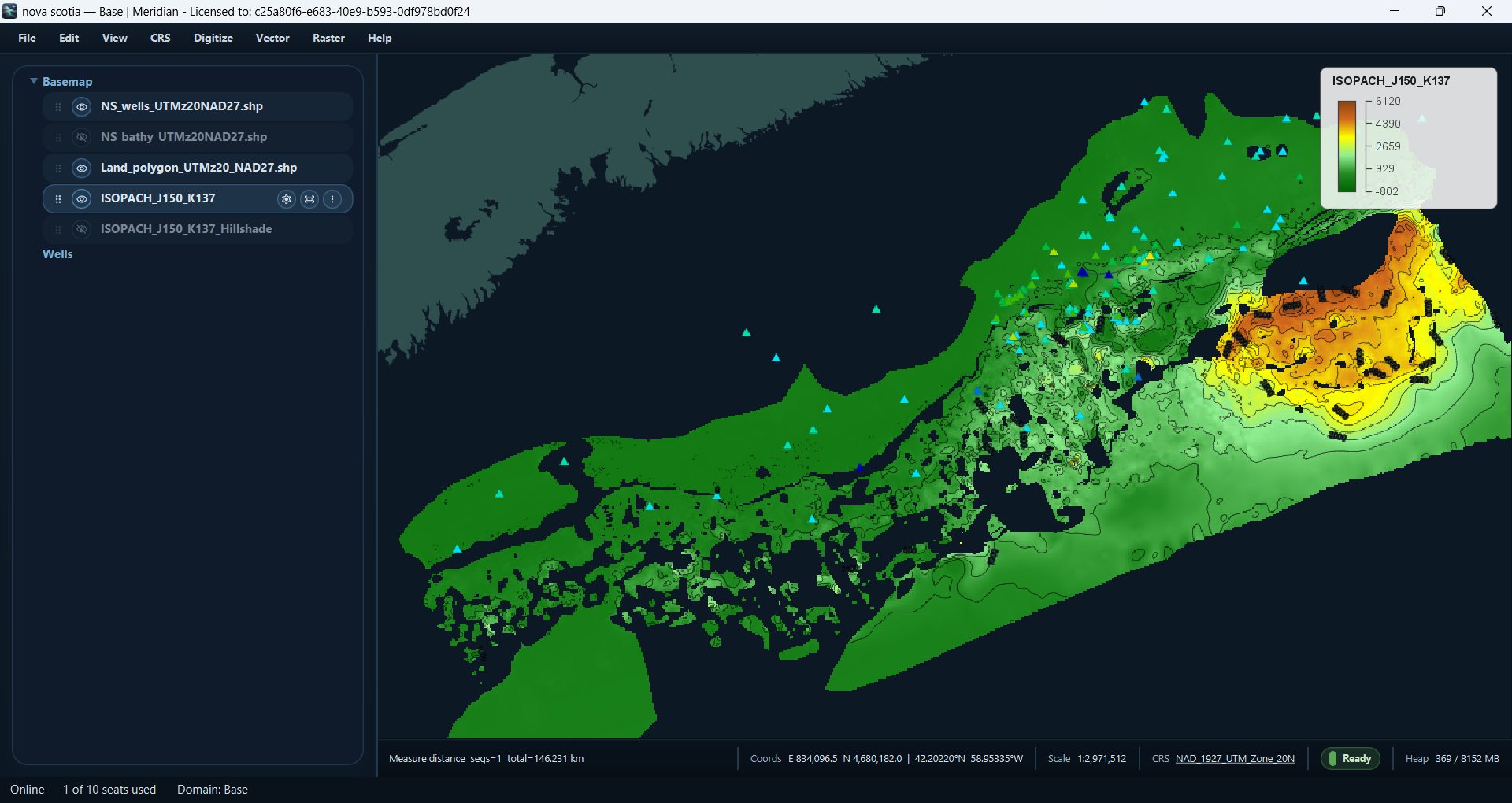This screenshot has width=1512, height=803.
Task: Zoom to extent of ISOPACH_J150_K137 layer
Action: pos(309,199)
